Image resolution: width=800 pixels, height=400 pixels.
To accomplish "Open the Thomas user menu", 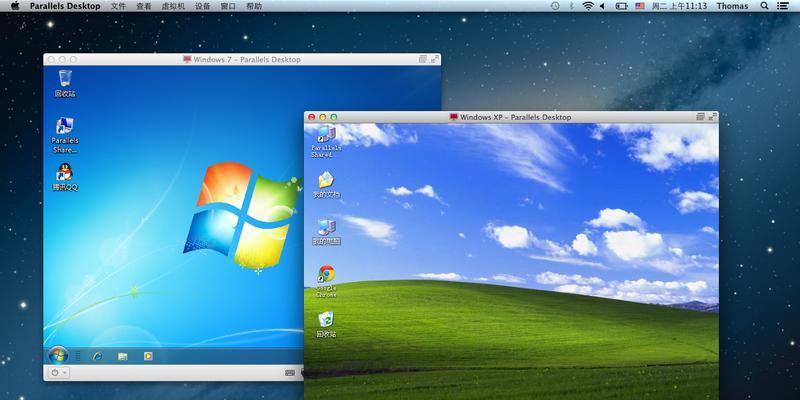I will pos(732,6).
